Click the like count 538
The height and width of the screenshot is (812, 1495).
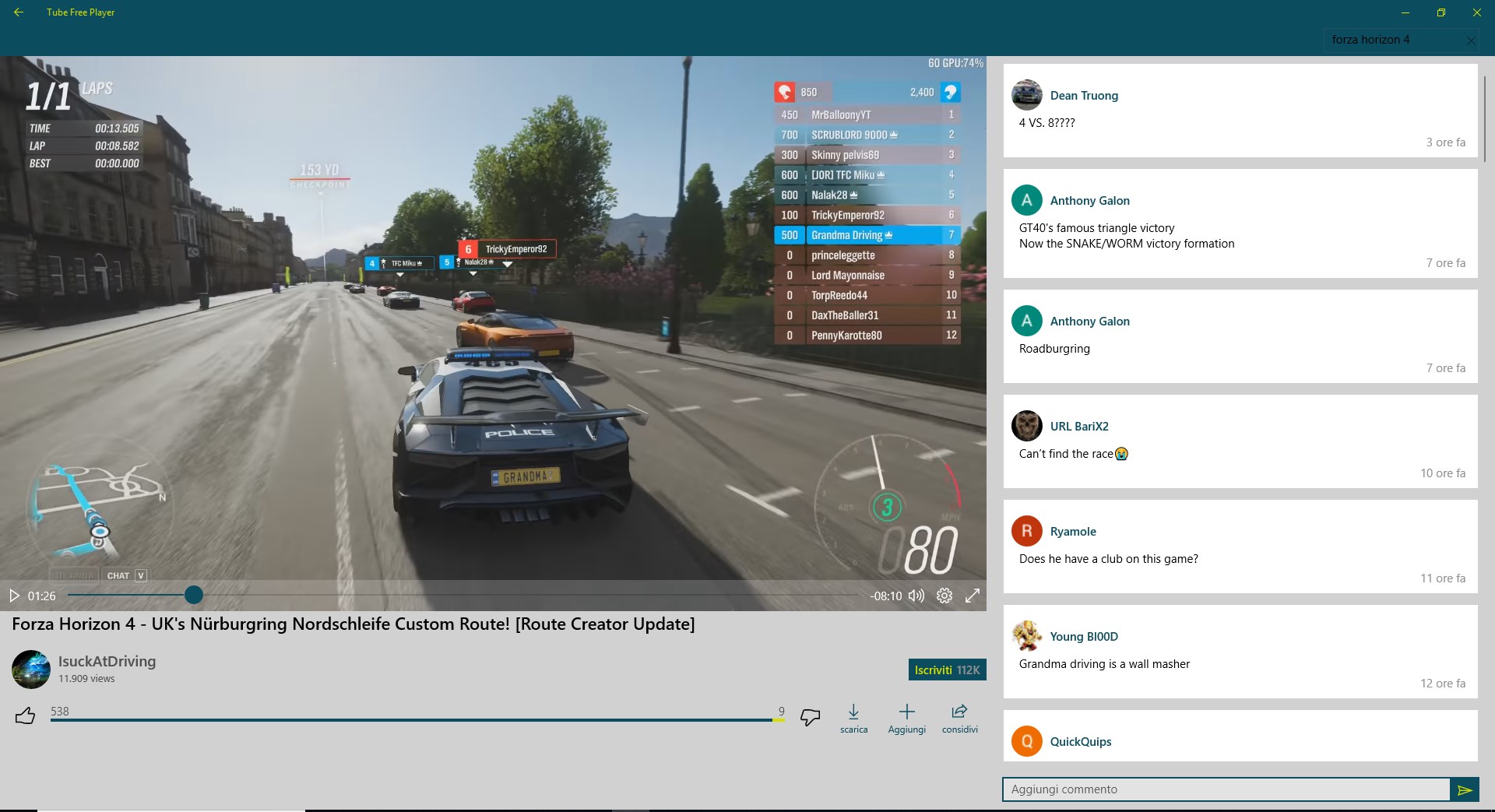pos(60,712)
